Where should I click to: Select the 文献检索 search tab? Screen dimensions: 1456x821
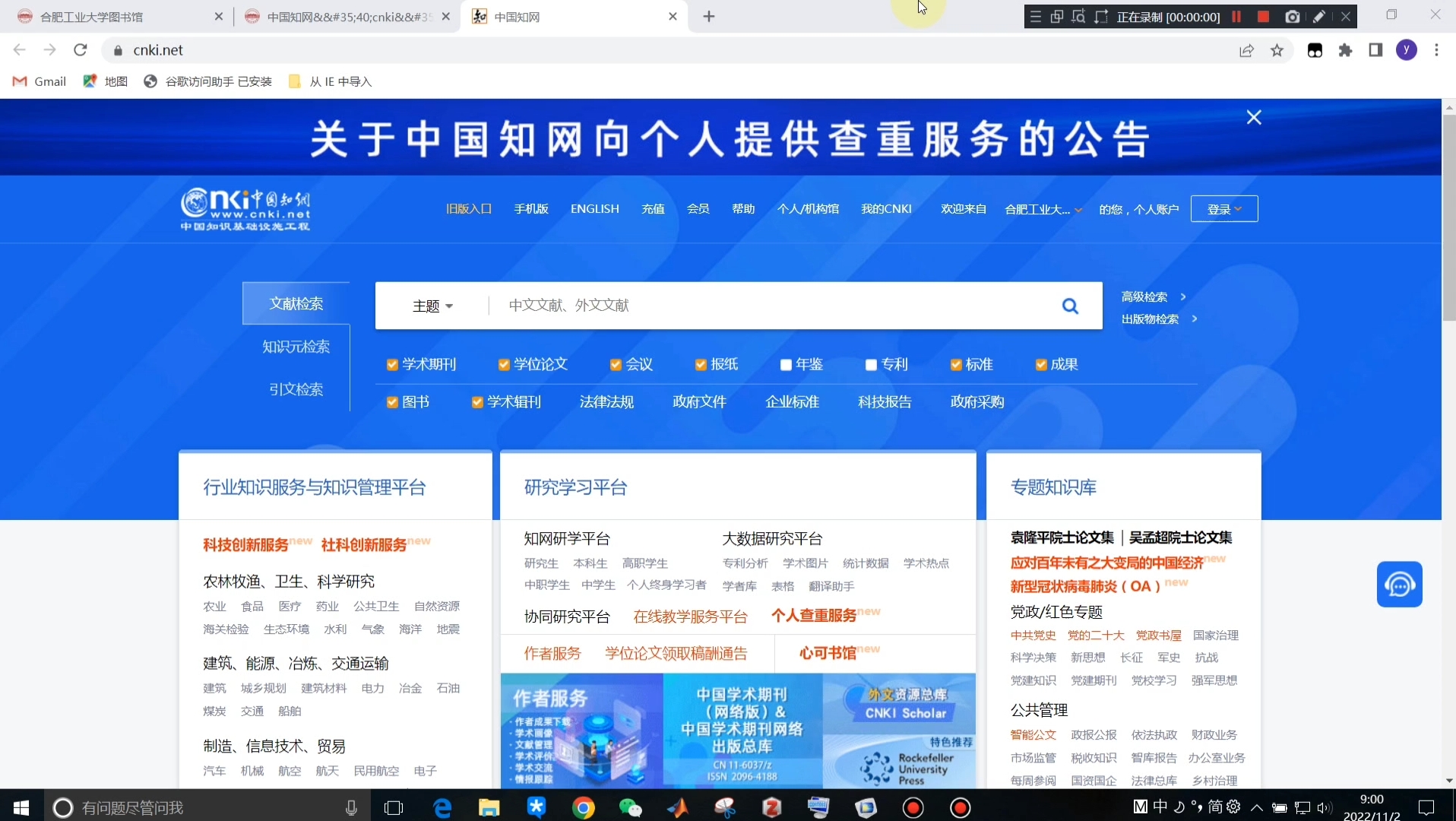296,303
